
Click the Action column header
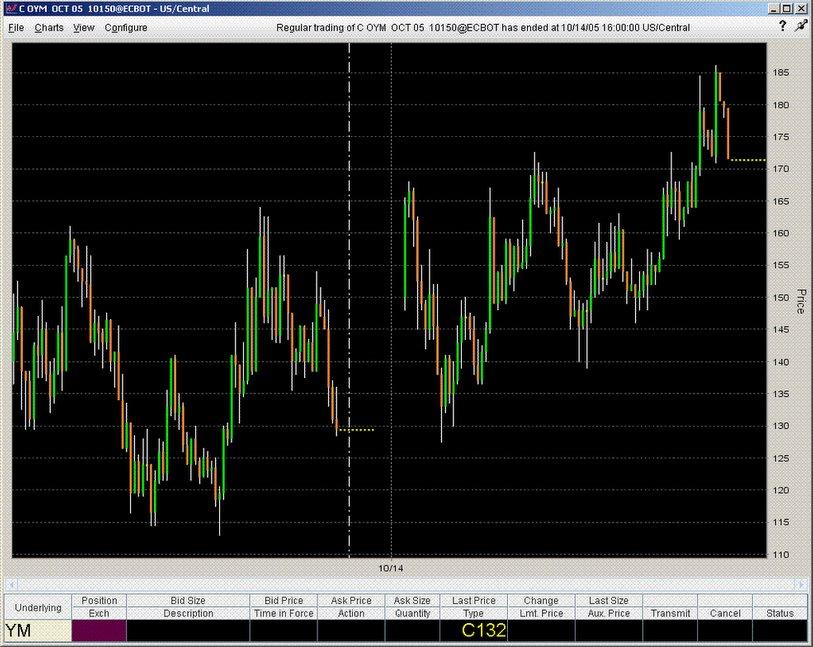tap(351, 613)
